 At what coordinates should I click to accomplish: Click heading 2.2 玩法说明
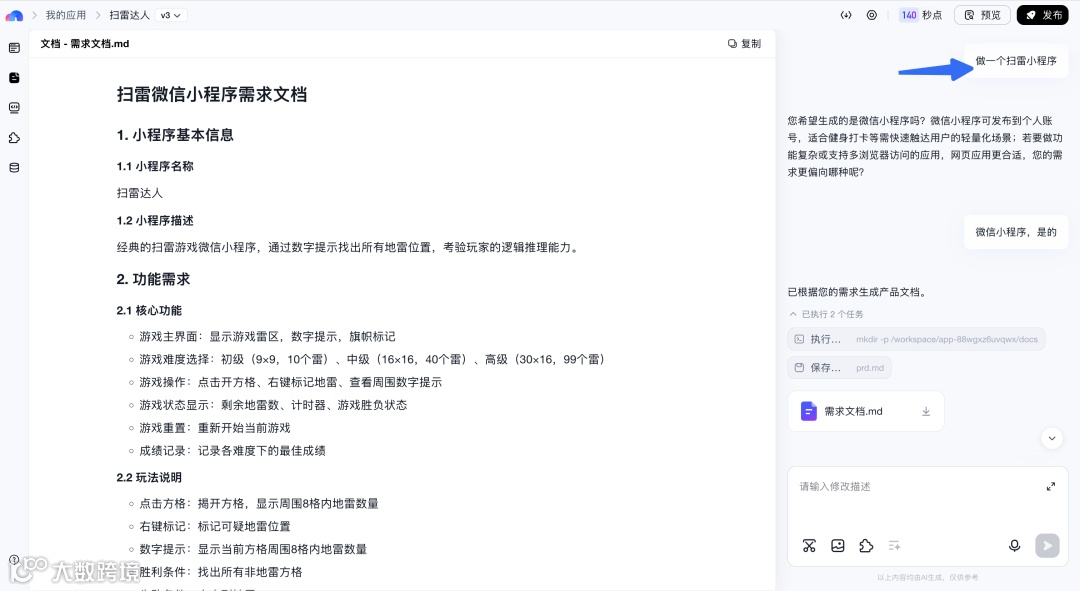[x=149, y=477]
